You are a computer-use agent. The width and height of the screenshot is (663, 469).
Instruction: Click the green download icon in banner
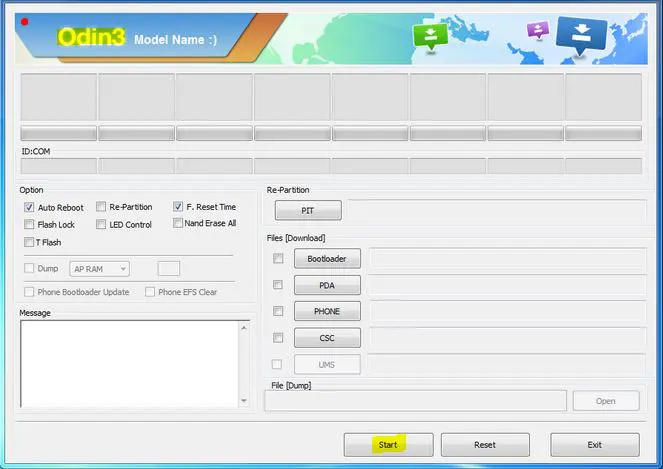coord(430,36)
